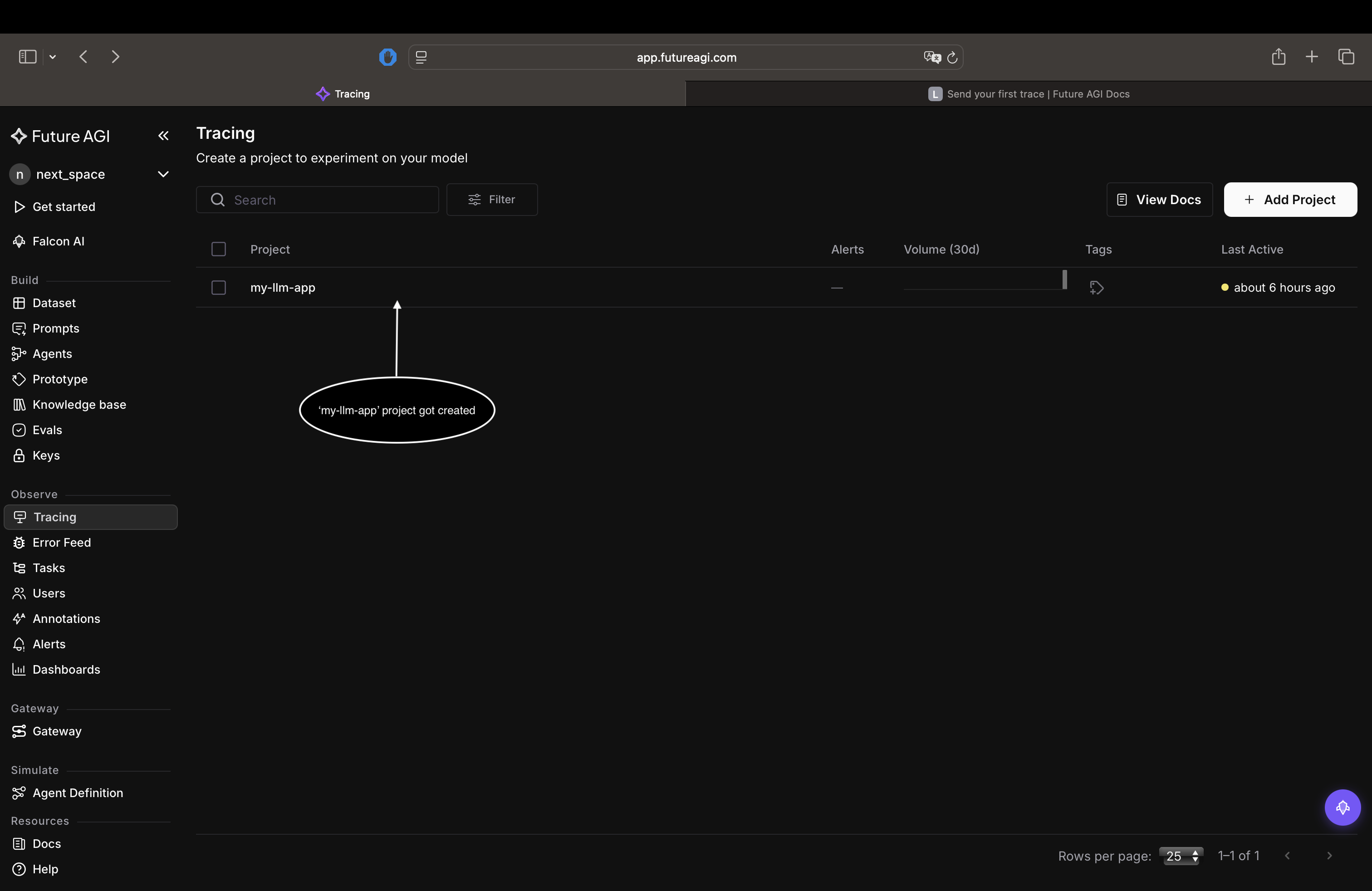1372x891 pixels.
Task: Toggle the browser sidebar panel icon
Action: pyautogui.click(x=28, y=56)
